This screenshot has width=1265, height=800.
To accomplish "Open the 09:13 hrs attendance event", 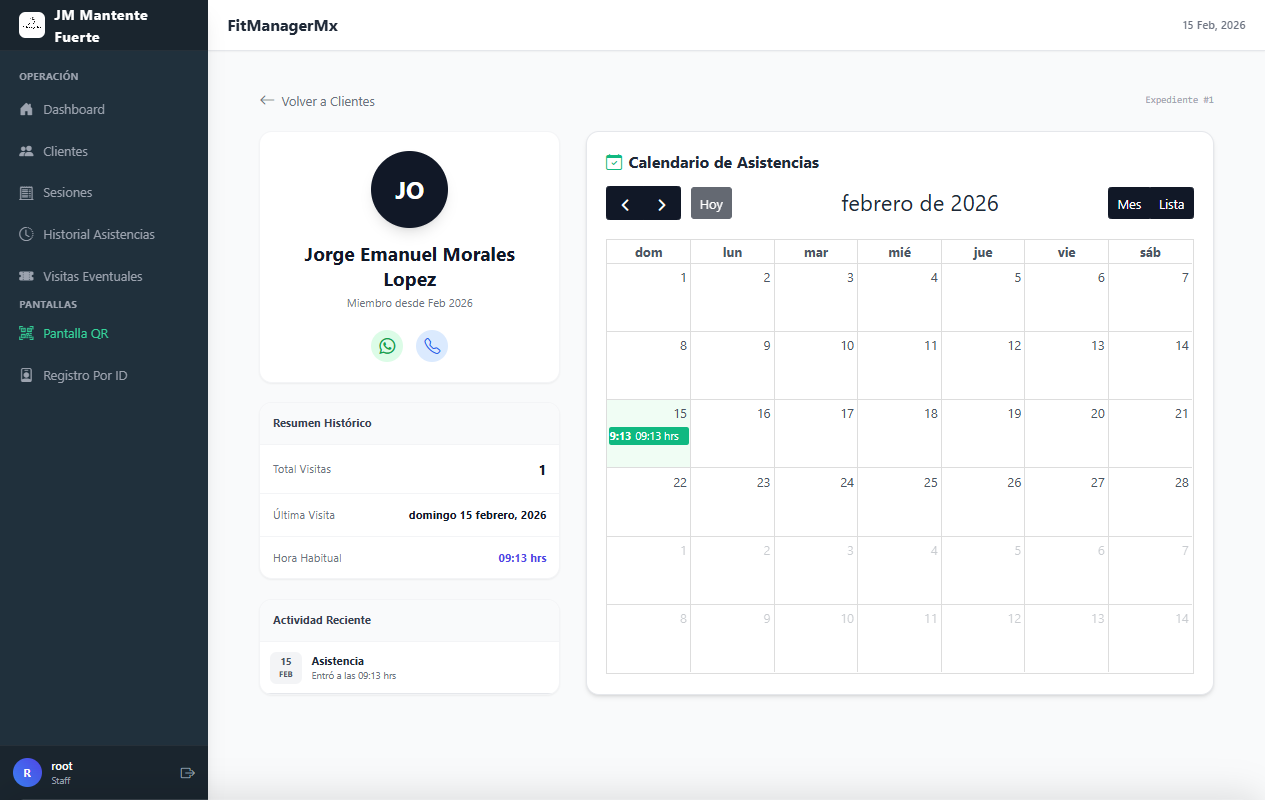I will (x=648, y=436).
